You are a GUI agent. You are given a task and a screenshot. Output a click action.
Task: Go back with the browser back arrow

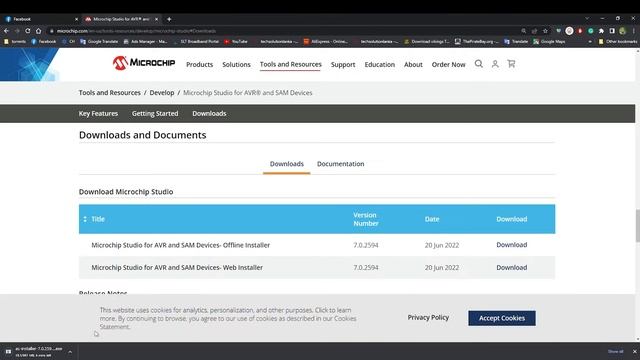pos(6,31)
